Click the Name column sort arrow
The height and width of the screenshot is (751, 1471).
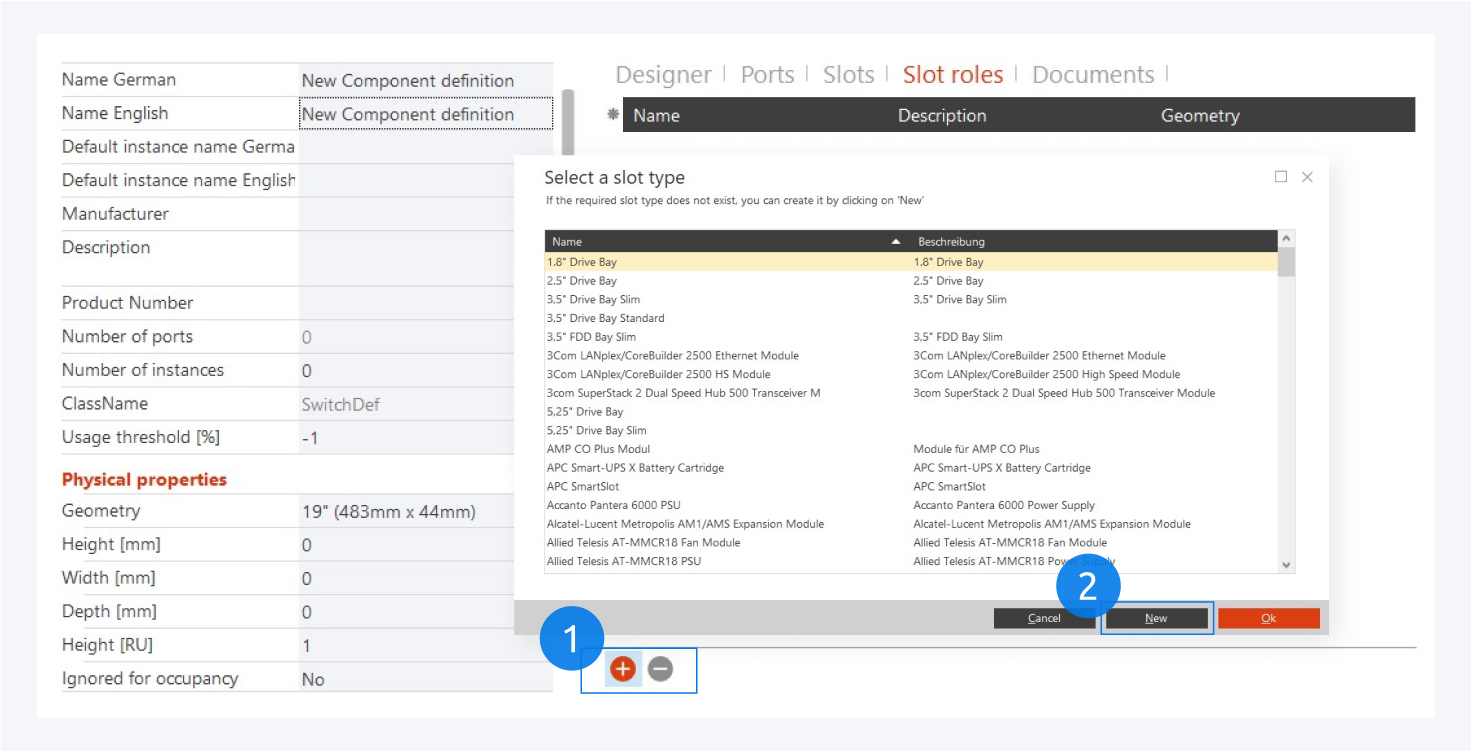pos(896,242)
